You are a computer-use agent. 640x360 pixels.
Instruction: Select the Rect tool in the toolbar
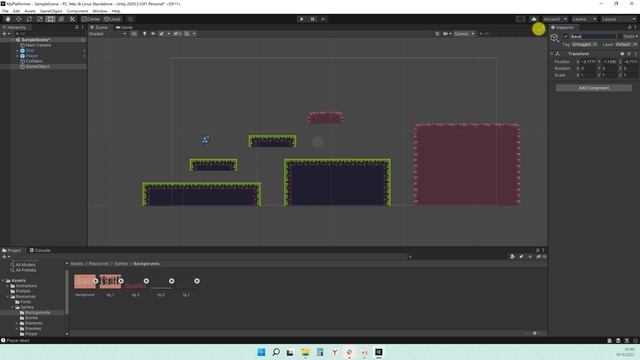tap(50, 19)
